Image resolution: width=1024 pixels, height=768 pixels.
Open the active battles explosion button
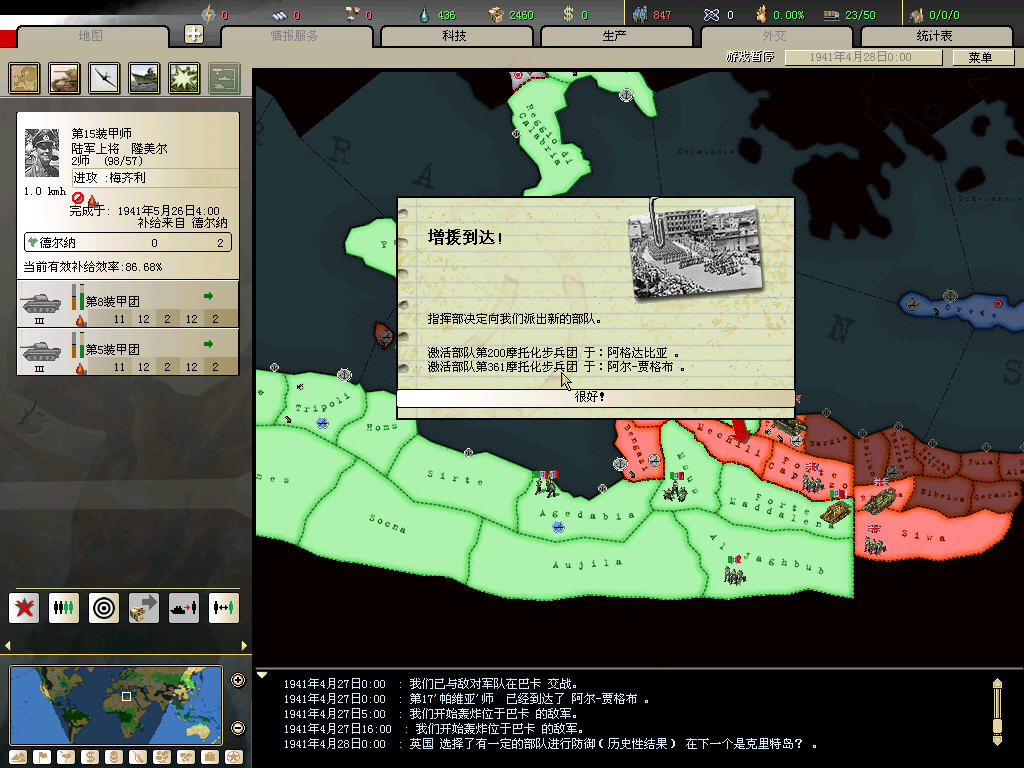pos(184,78)
